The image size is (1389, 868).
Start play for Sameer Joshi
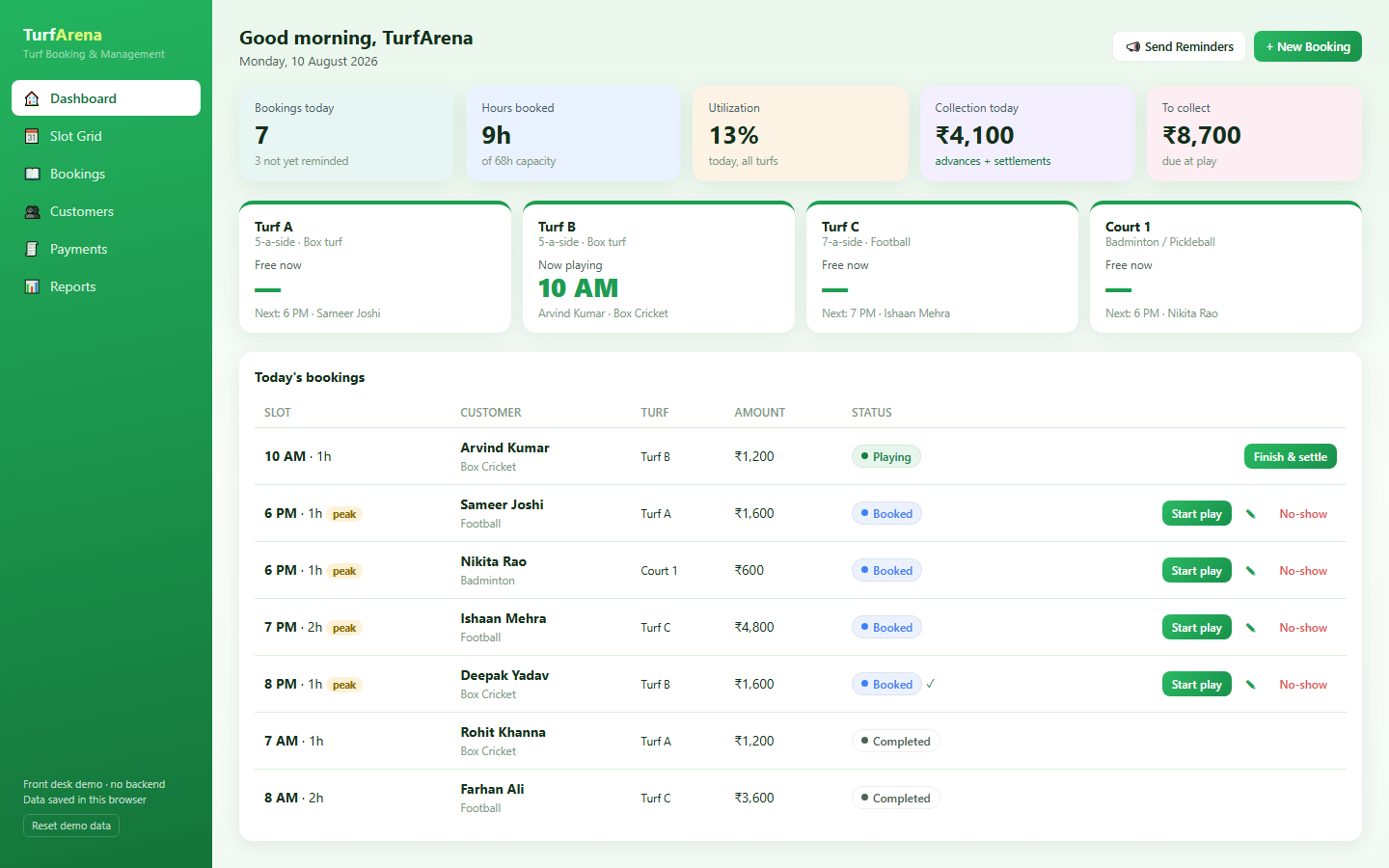coord(1197,513)
